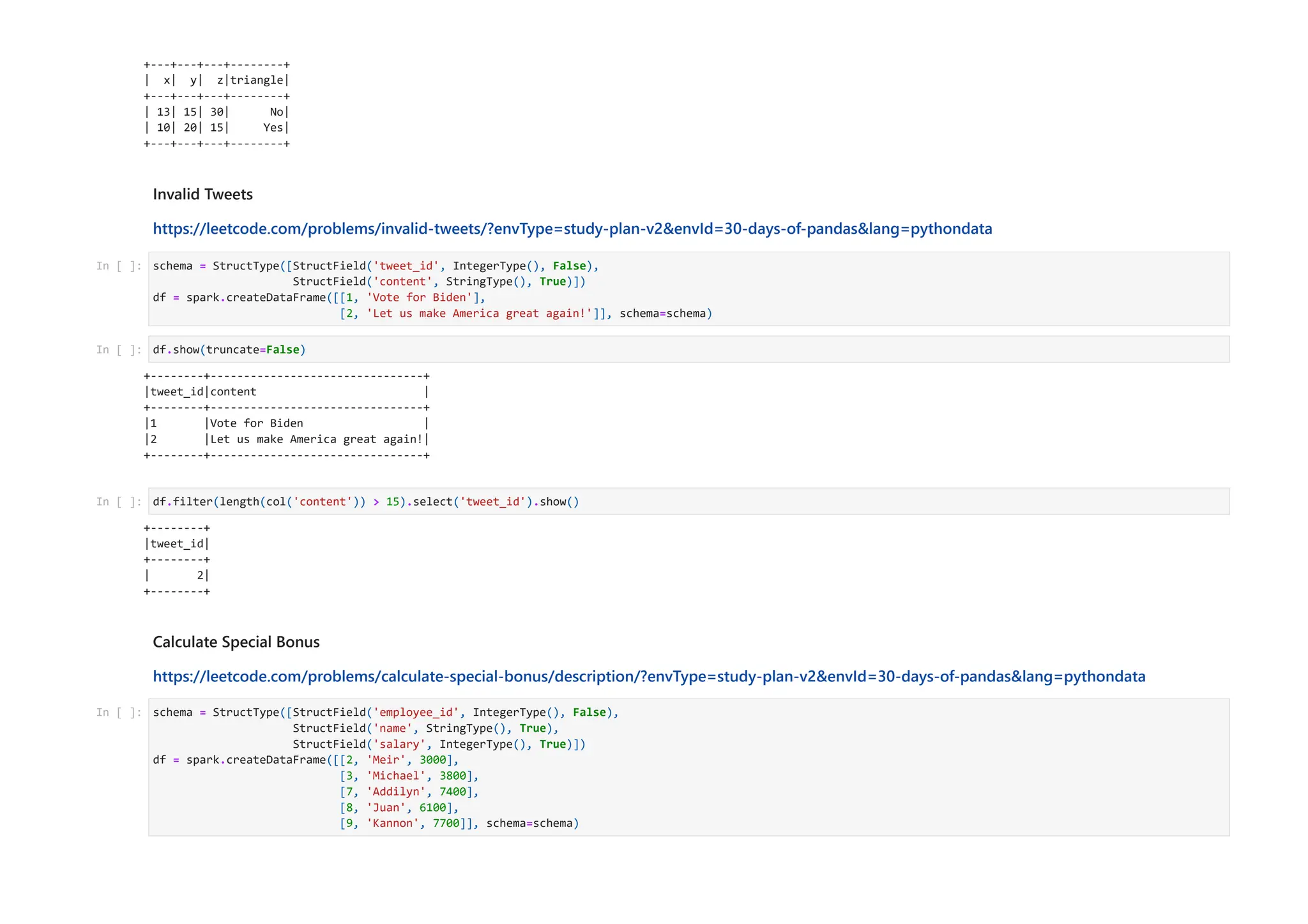Select the In [ ] prompt beside df.filter
1308x924 pixels.
tap(119, 501)
